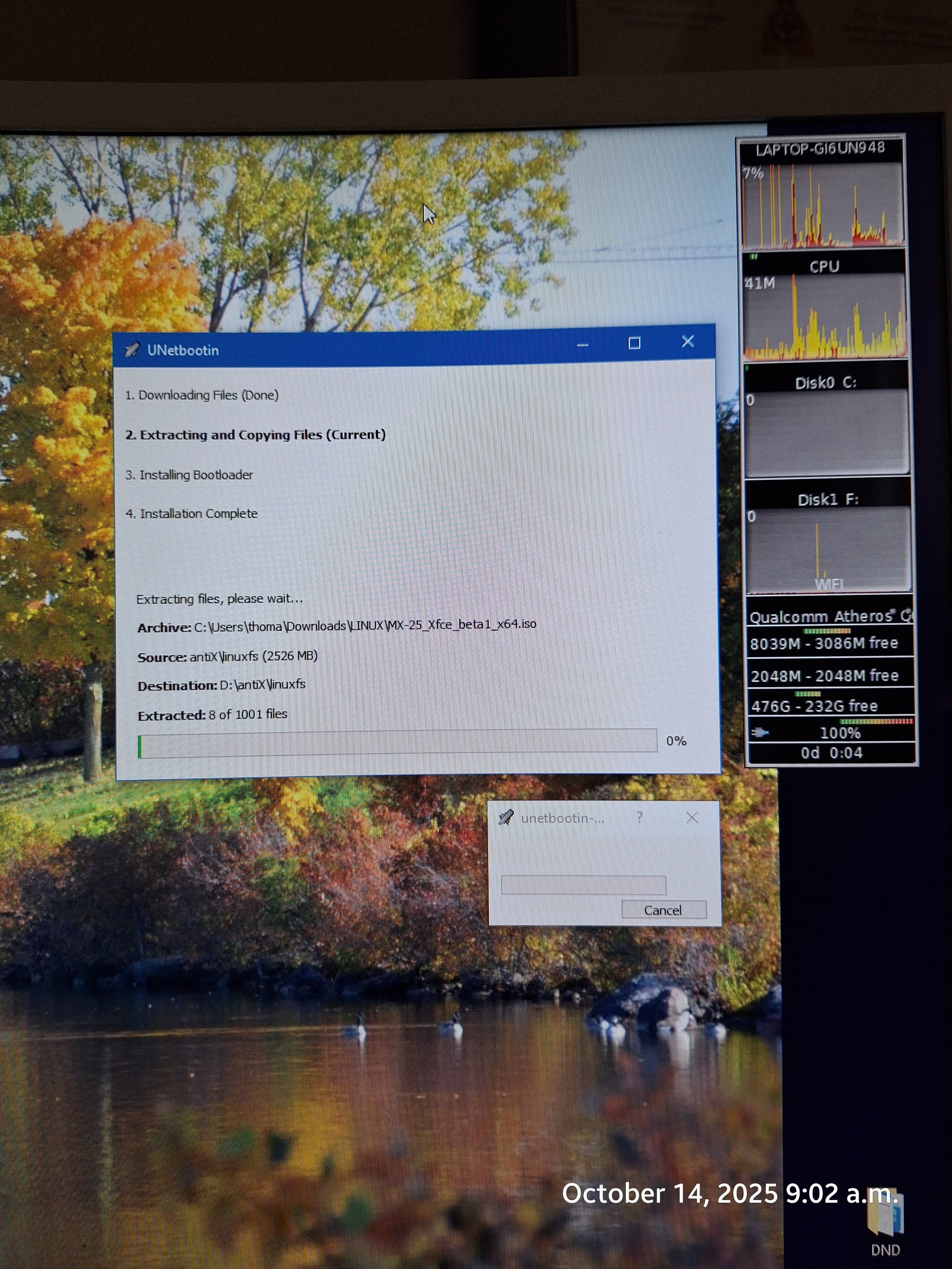
Task: Click the UNetbootin title bar app icon
Action: 132,349
